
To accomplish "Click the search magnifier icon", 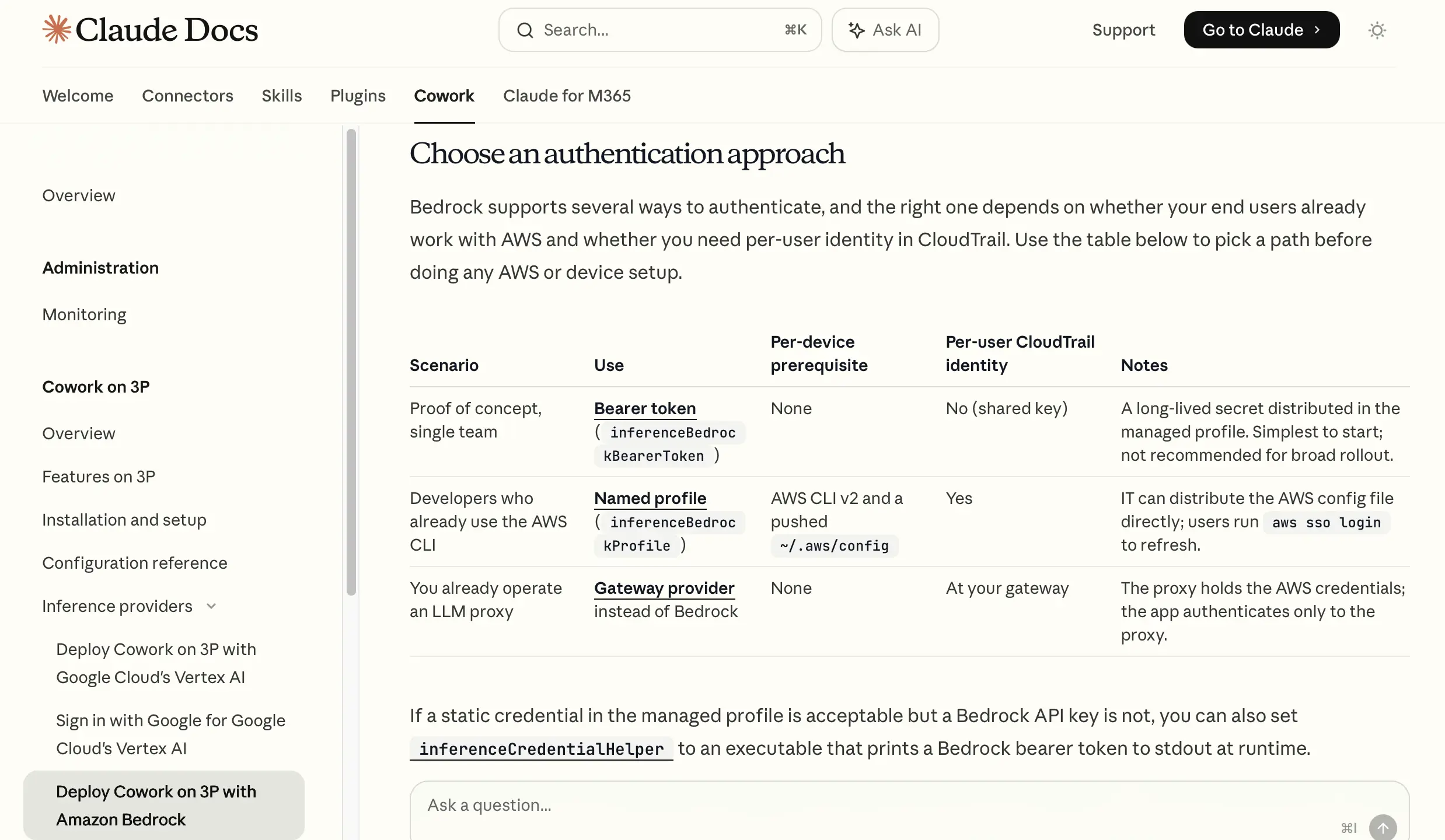I will tap(525, 30).
